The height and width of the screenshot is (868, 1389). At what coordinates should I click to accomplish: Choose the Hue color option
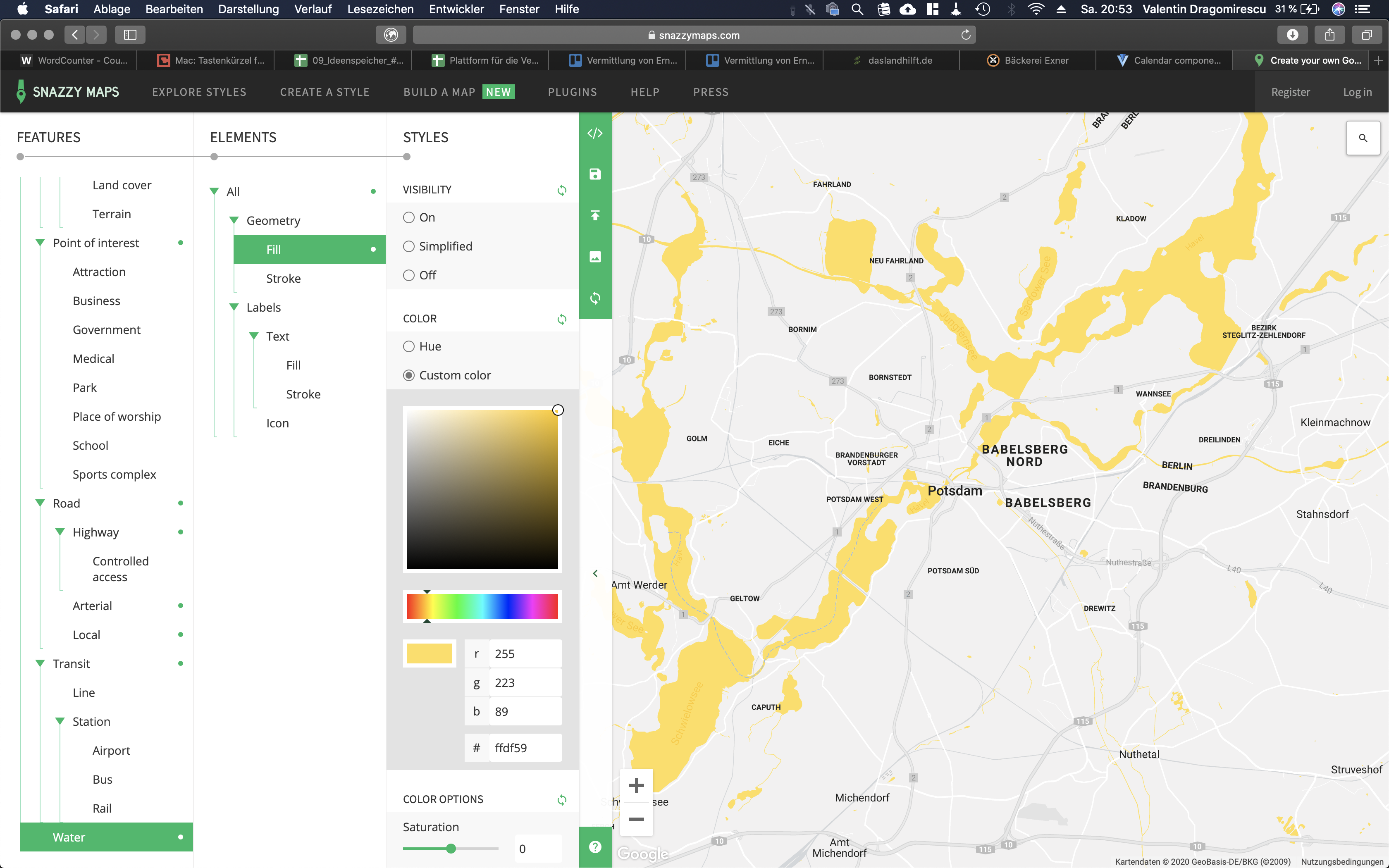409,346
